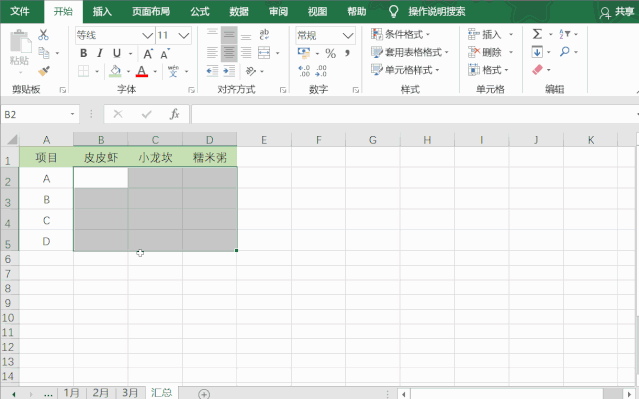Click 操作说明搜索 search box
The width and height of the screenshot is (639, 399).
pos(436,11)
